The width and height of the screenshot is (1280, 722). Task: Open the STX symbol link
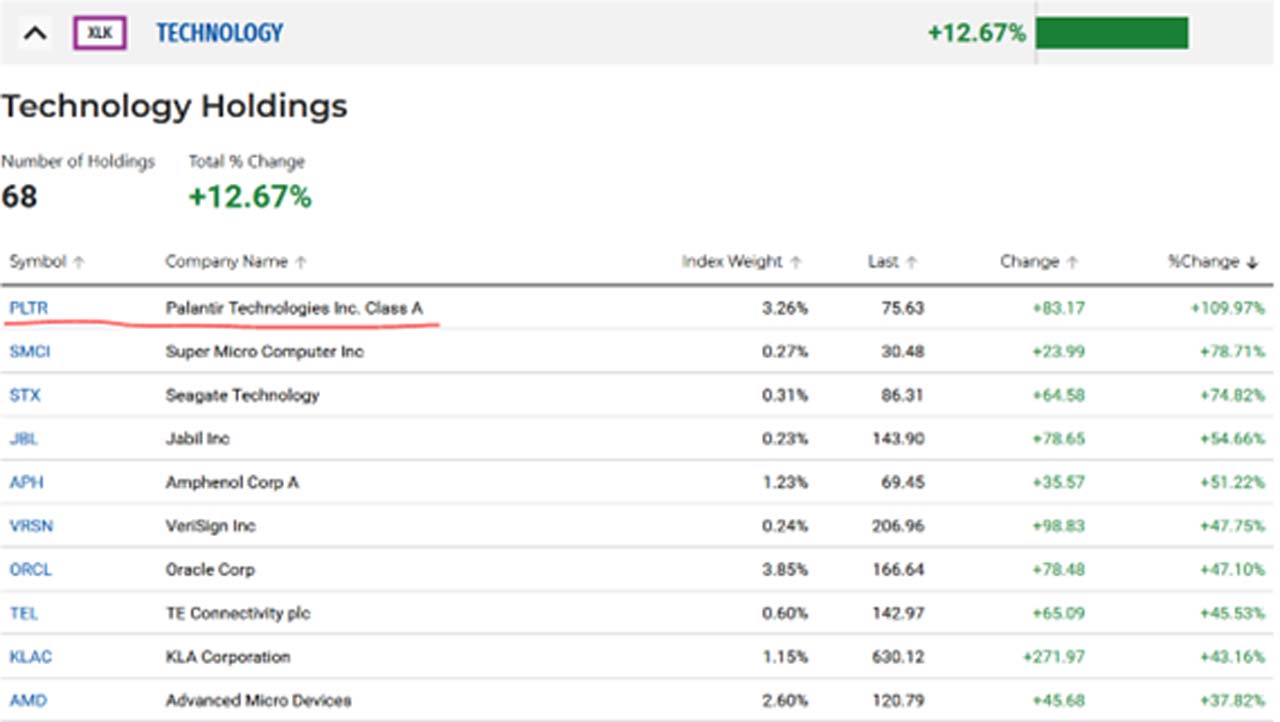[25, 395]
